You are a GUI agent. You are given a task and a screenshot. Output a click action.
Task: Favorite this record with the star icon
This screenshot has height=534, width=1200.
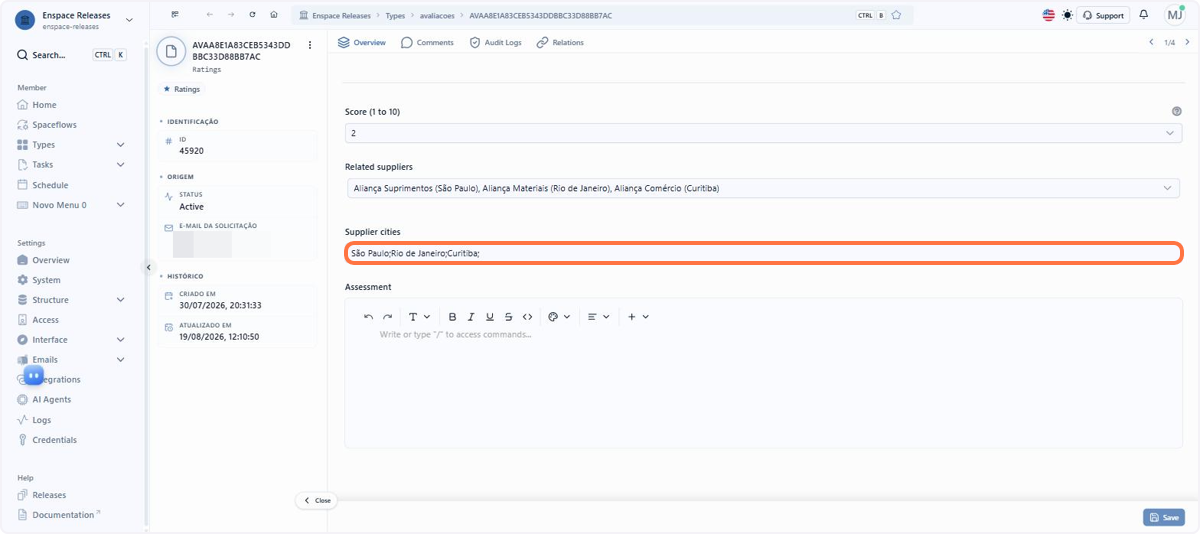[x=896, y=15]
